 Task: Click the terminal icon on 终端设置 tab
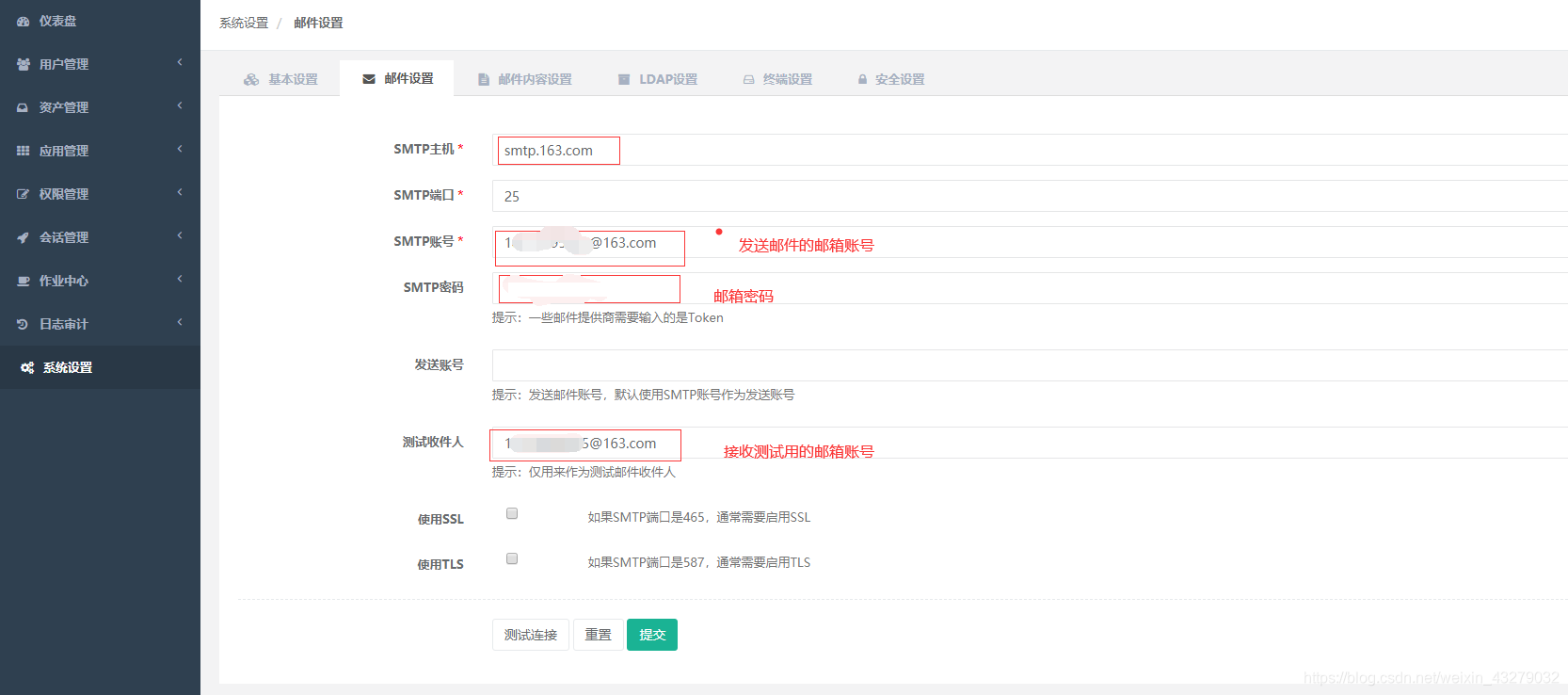point(749,80)
